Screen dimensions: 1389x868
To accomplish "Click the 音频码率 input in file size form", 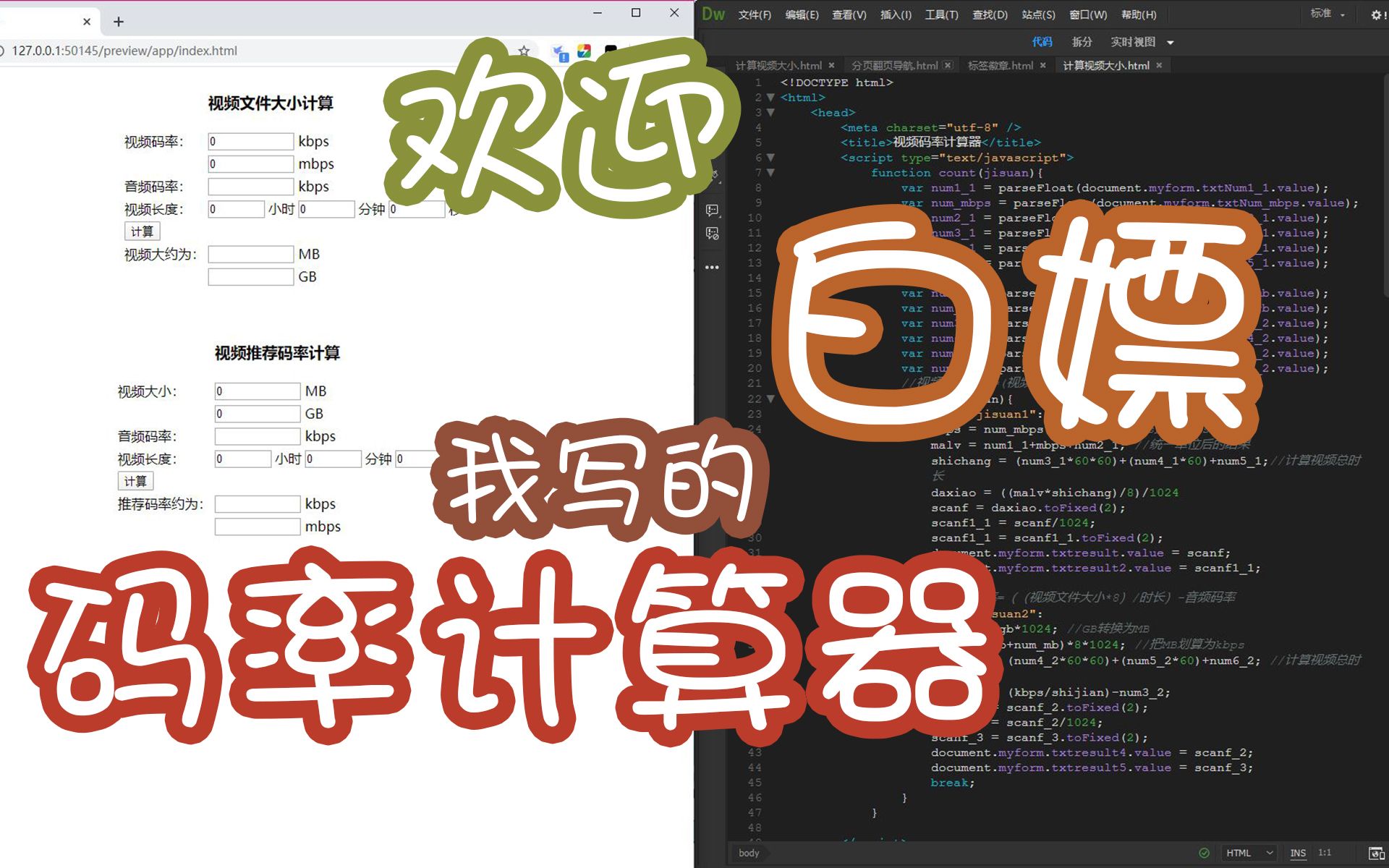I will click(250, 186).
